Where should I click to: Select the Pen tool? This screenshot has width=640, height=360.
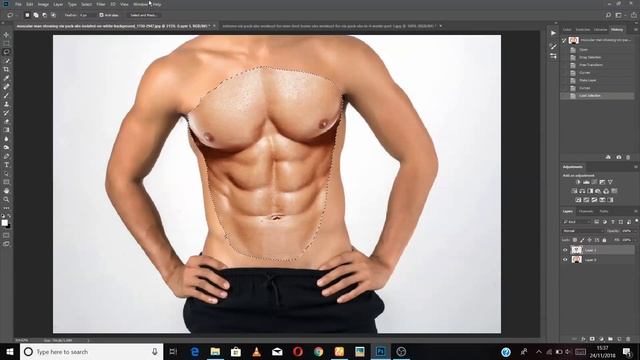click(x=6, y=156)
